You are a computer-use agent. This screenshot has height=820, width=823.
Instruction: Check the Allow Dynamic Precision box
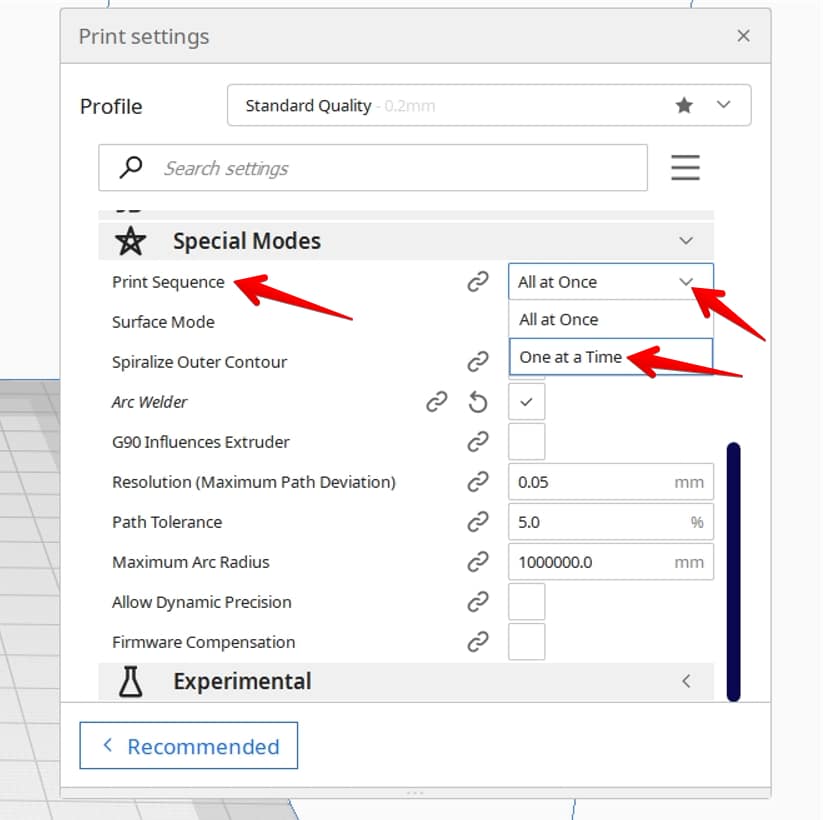pyautogui.click(x=526, y=601)
